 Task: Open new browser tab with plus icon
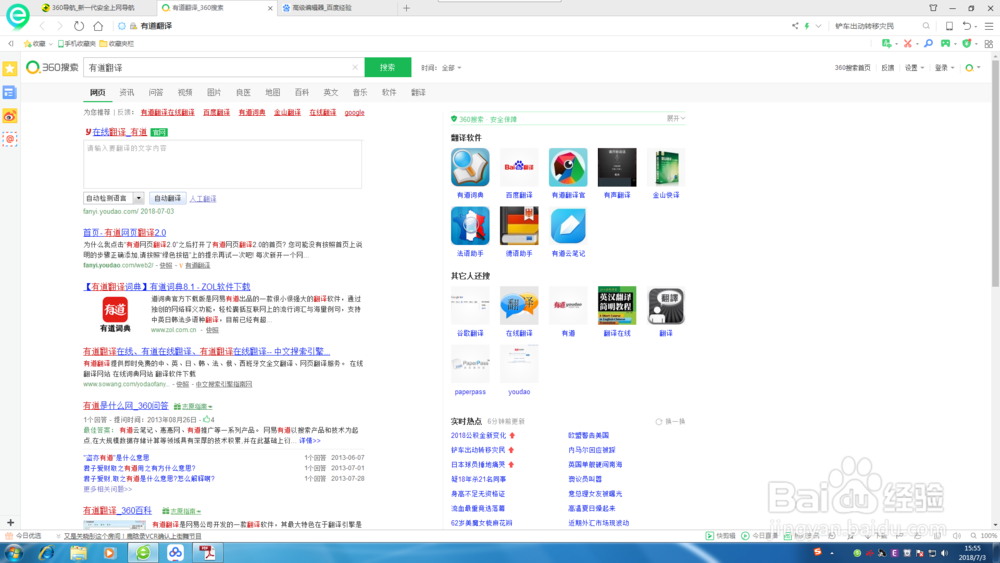click(406, 8)
